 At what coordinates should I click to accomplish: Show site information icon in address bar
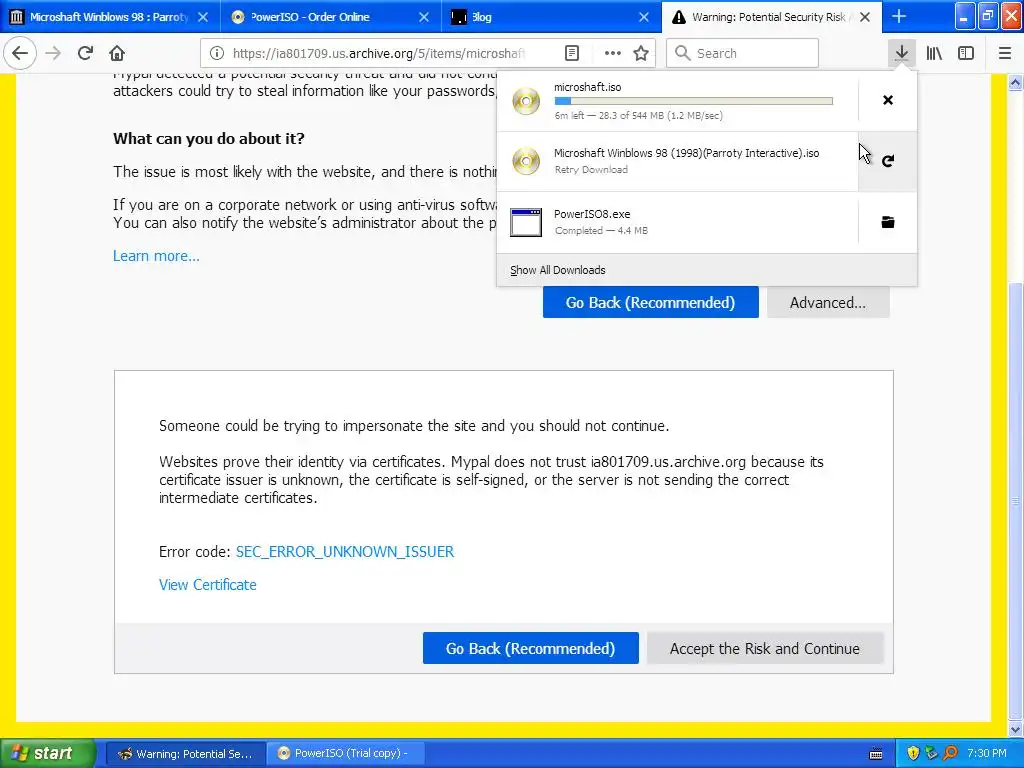click(217, 54)
